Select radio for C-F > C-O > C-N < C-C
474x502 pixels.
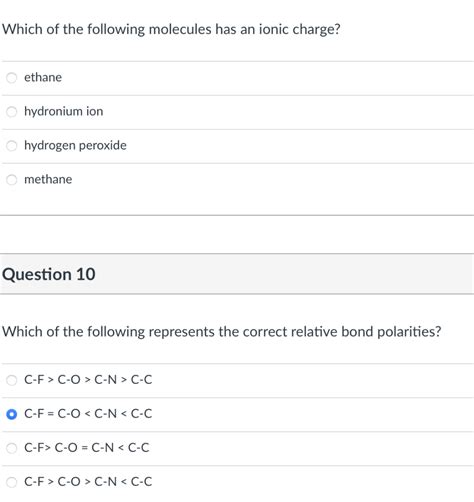click(x=12, y=482)
